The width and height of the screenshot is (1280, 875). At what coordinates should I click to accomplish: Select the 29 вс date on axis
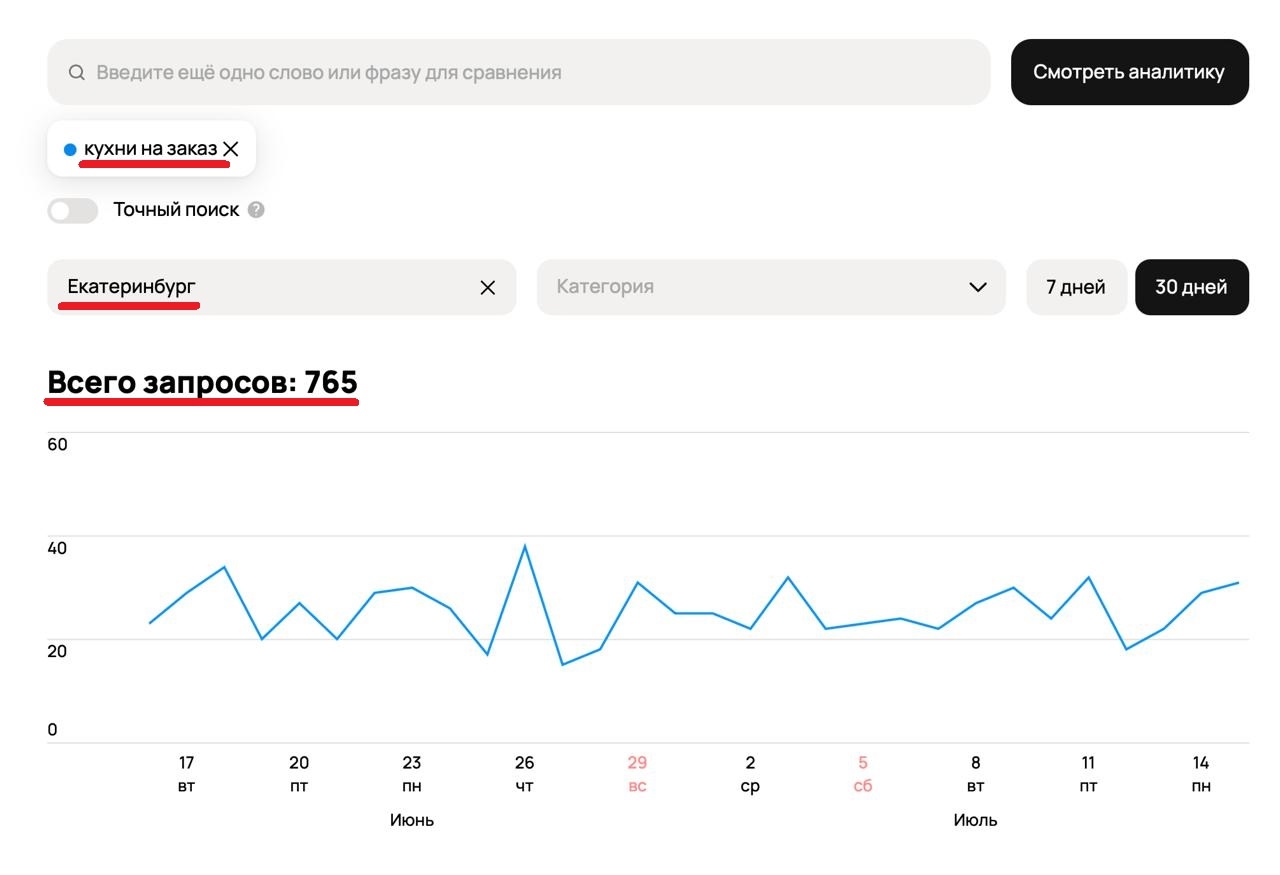637,773
